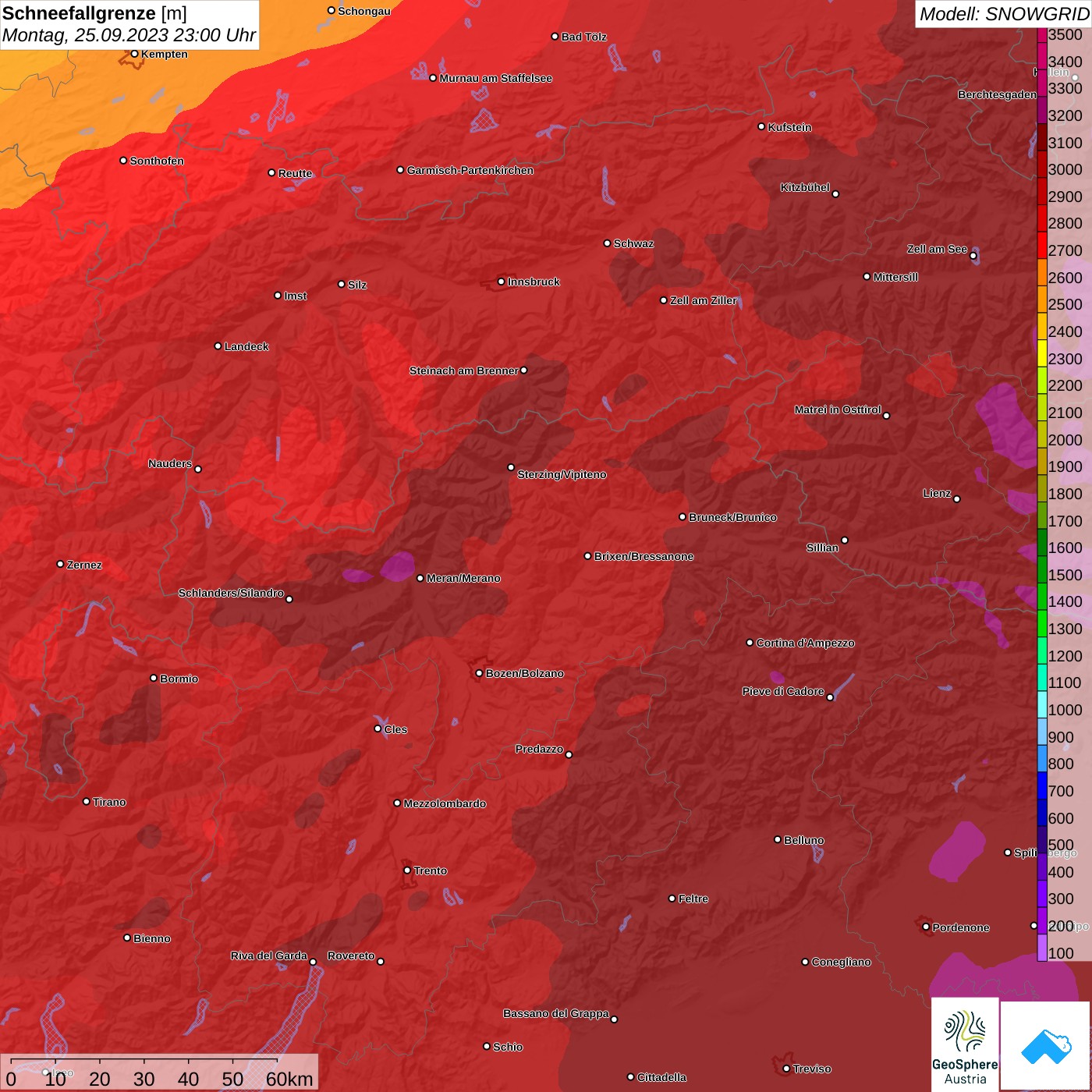Image resolution: width=1092 pixels, height=1092 pixels.
Task: Click the Schneefallgrenze [m] title
Action: pyautogui.click(x=94, y=13)
